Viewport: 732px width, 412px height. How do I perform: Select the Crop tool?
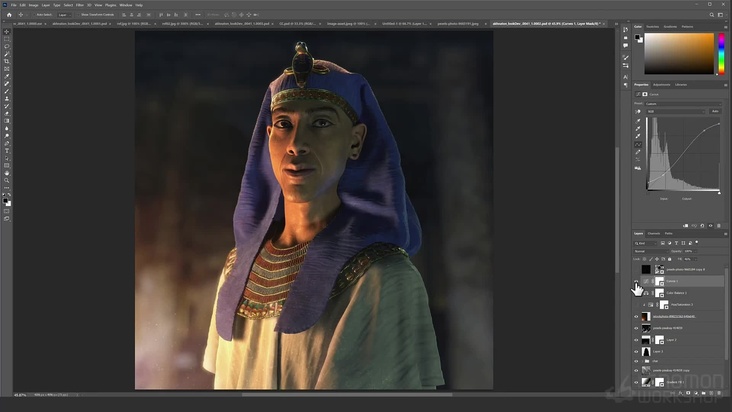(7, 61)
